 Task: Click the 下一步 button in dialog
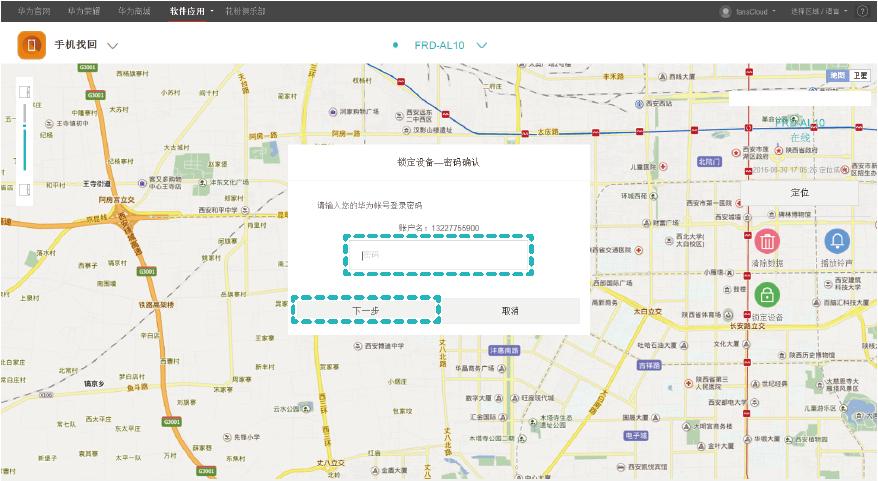pyautogui.click(x=366, y=310)
